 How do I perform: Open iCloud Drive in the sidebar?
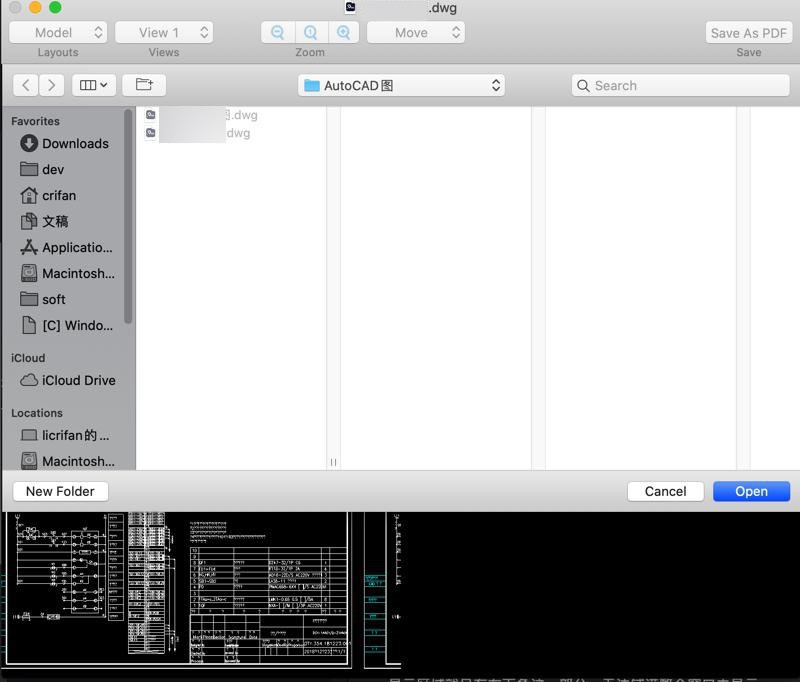pos(68,381)
